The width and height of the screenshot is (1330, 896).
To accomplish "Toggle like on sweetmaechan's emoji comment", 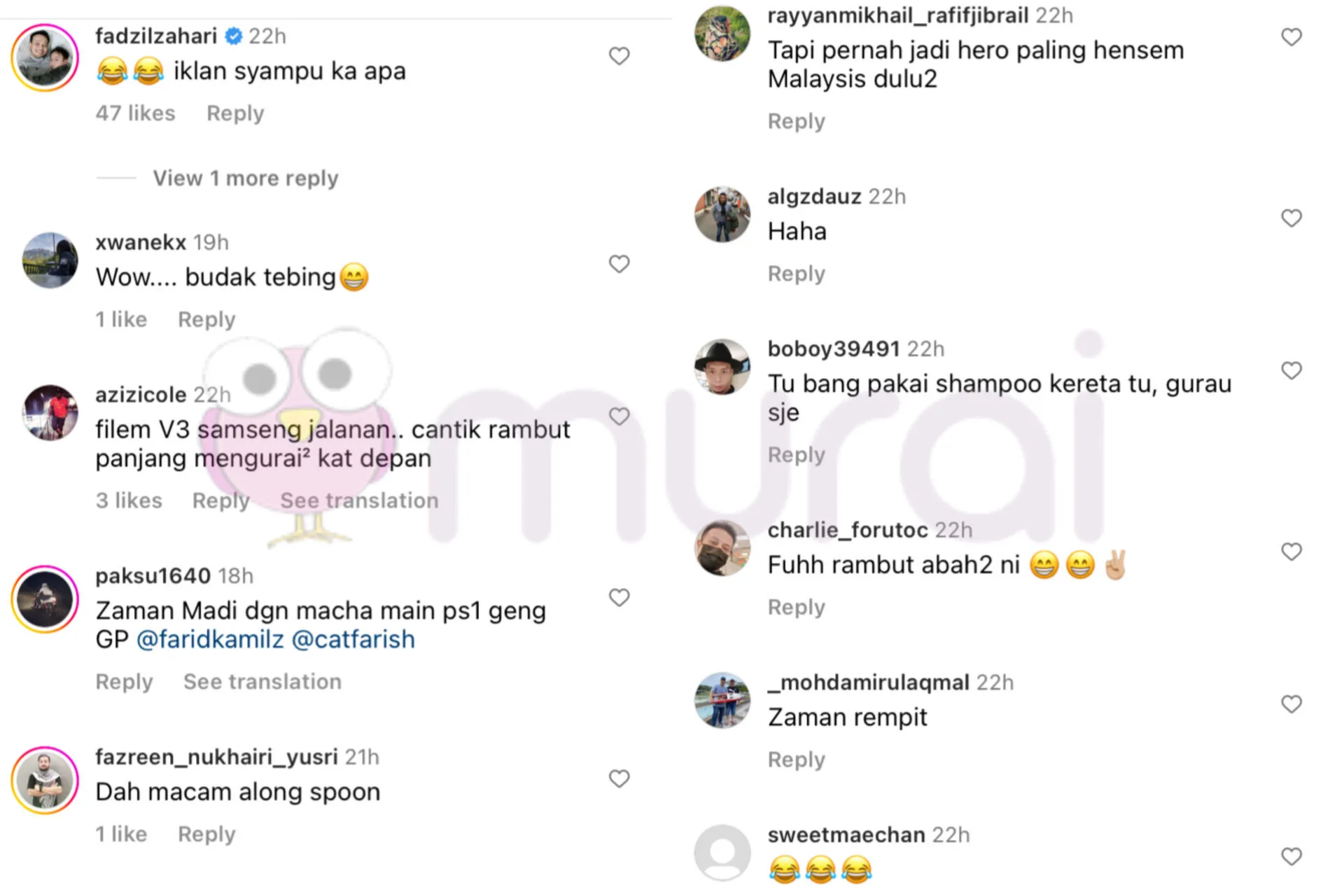I will coord(1291,856).
